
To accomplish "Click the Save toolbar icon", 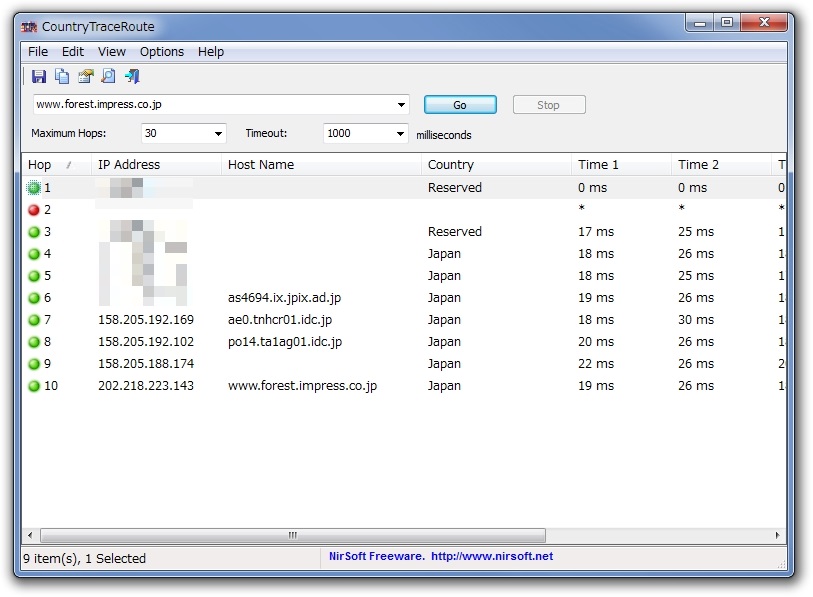I will [x=39, y=77].
